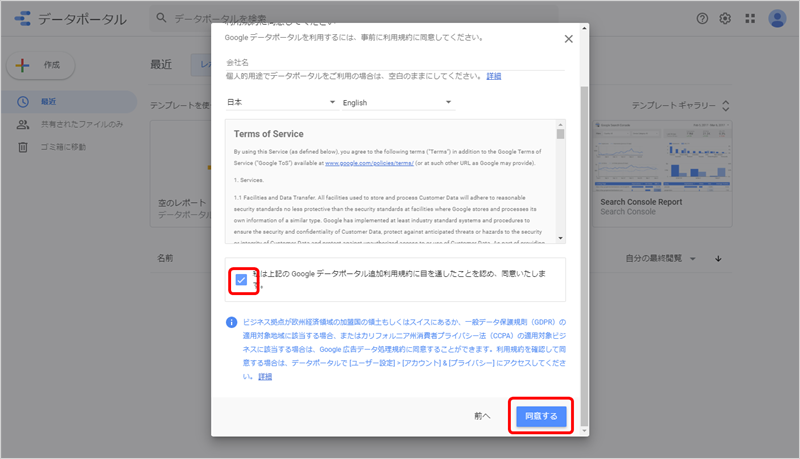Open the 日本 country dropdown
Image resolution: width=800 pixels, height=459 pixels.
tap(281, 102)
